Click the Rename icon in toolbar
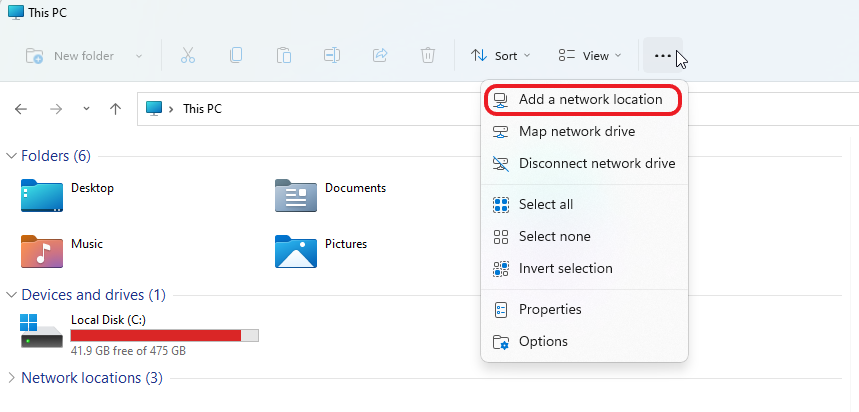The image size is (859, 412). (332, 56)
